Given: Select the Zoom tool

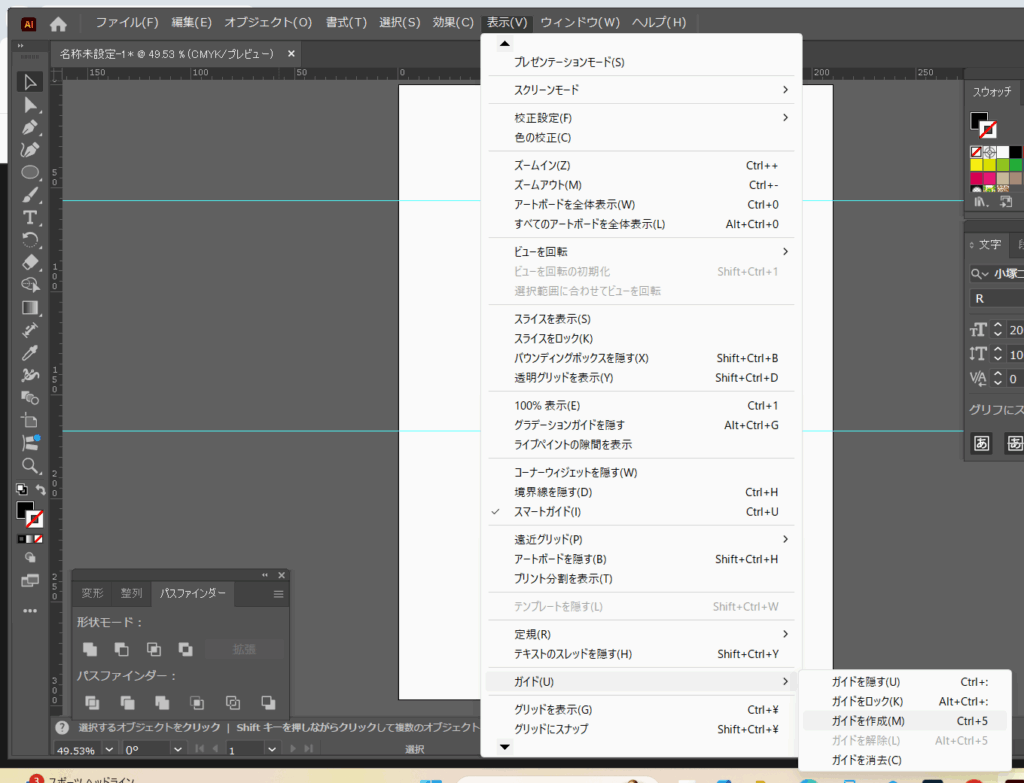Looking at the screenshot, I should (30, 465).
